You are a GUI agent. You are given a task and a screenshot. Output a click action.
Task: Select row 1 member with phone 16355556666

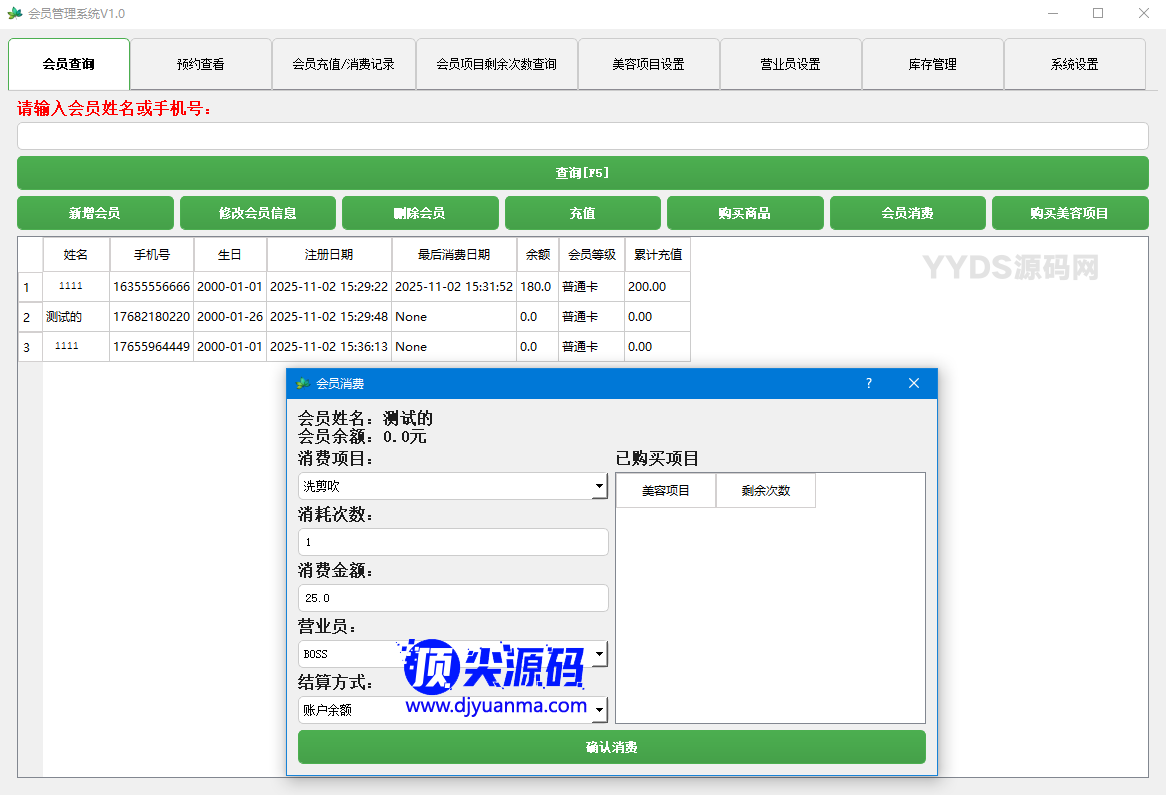[151, 287]
